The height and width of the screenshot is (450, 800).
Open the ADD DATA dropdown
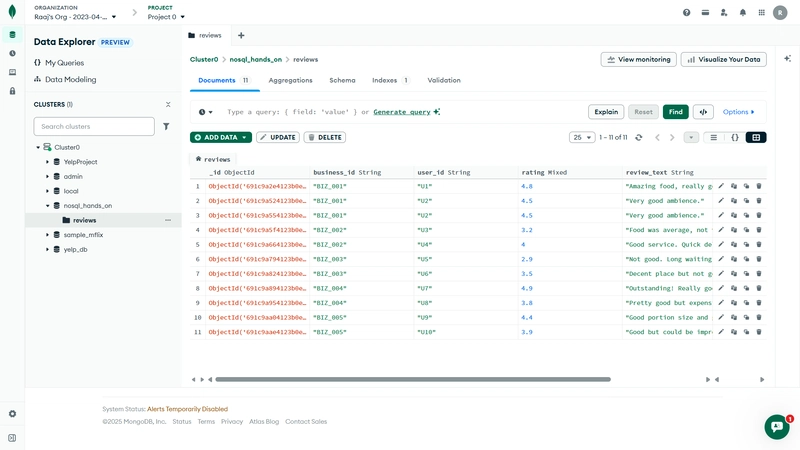tap(221, 137)
